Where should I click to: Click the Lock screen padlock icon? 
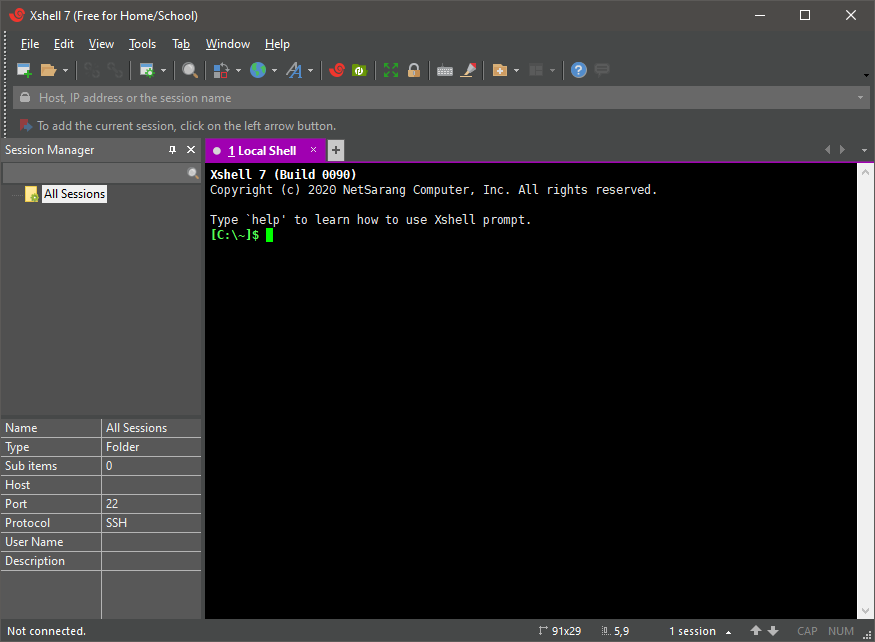pos(414,70)
